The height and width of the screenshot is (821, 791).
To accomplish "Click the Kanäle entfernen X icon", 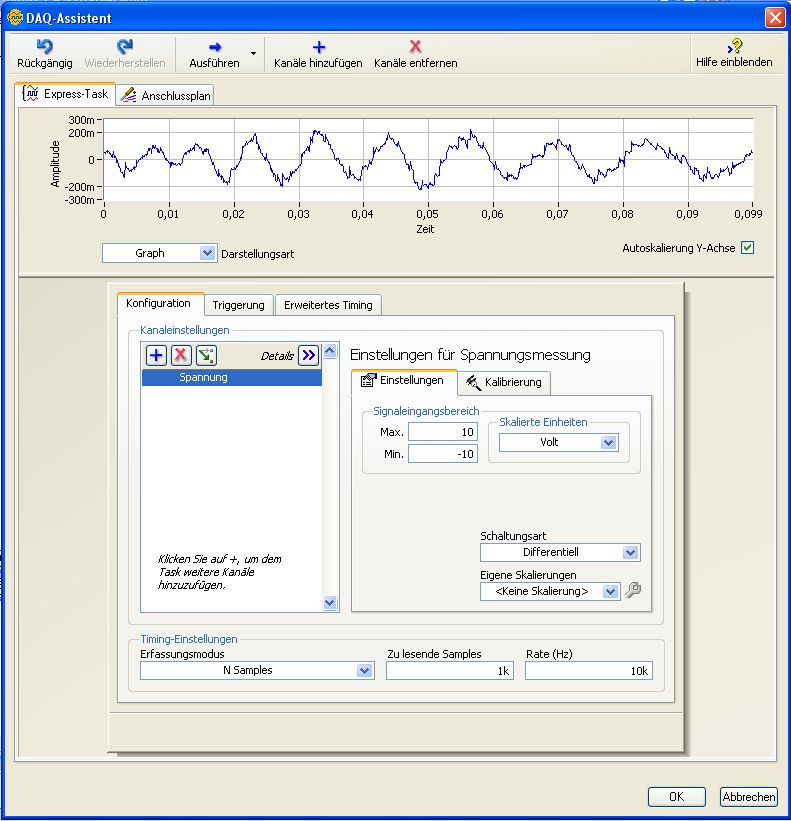I will click(416, 47).
